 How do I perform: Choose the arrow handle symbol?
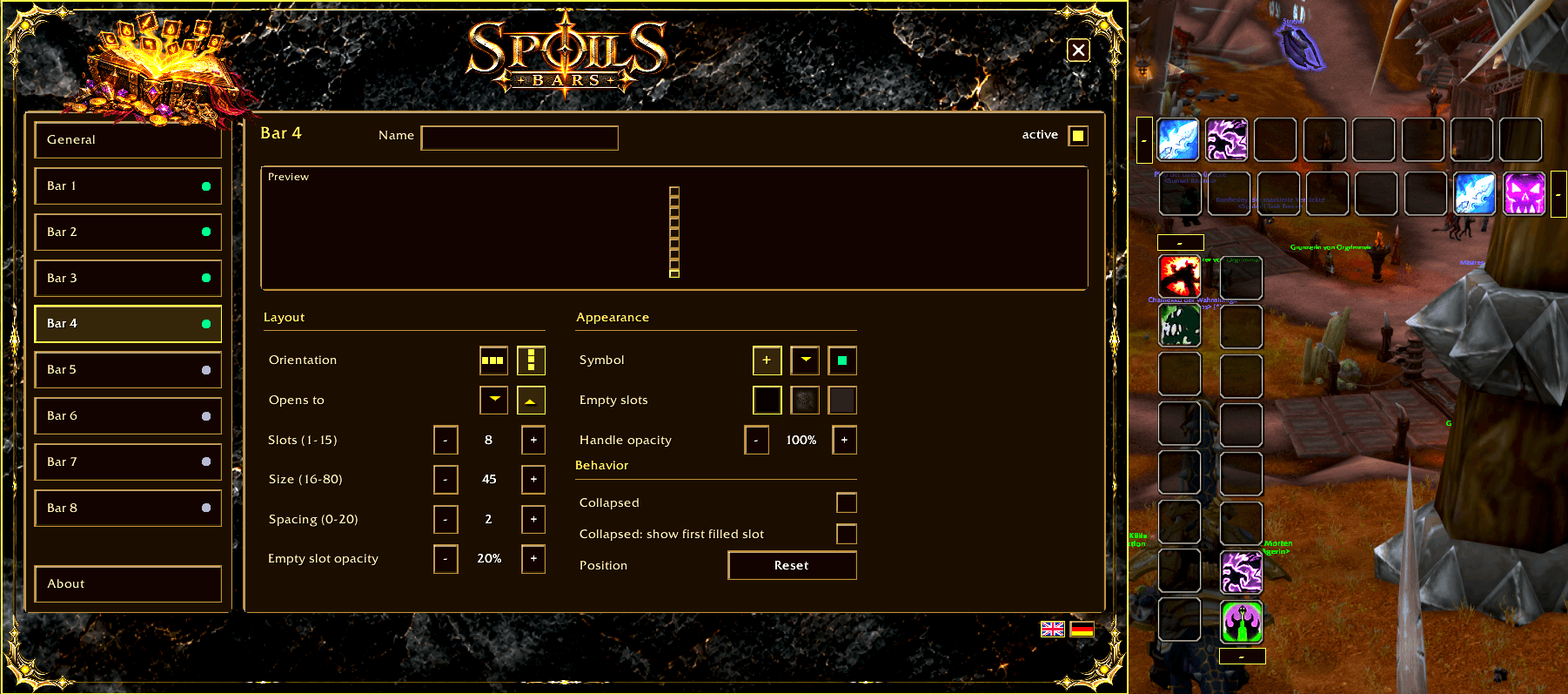[x=805, y=360]
